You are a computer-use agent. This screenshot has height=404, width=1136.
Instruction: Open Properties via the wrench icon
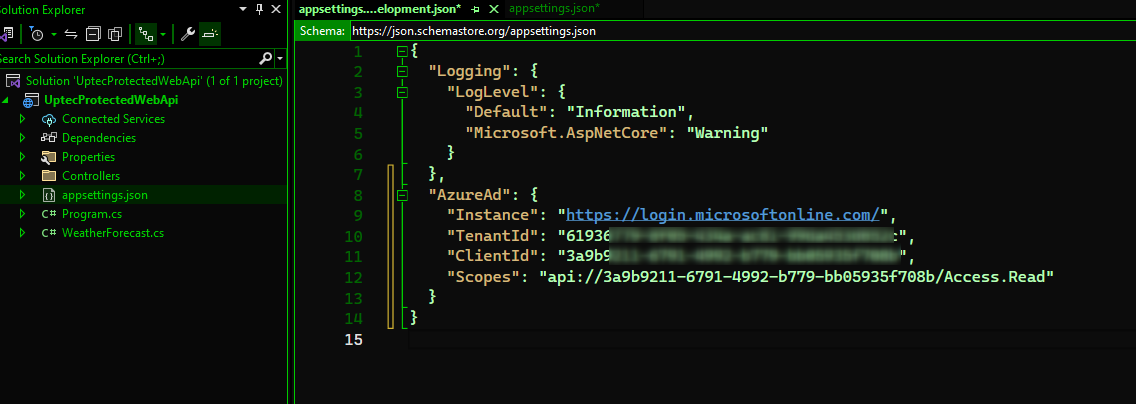187,33
